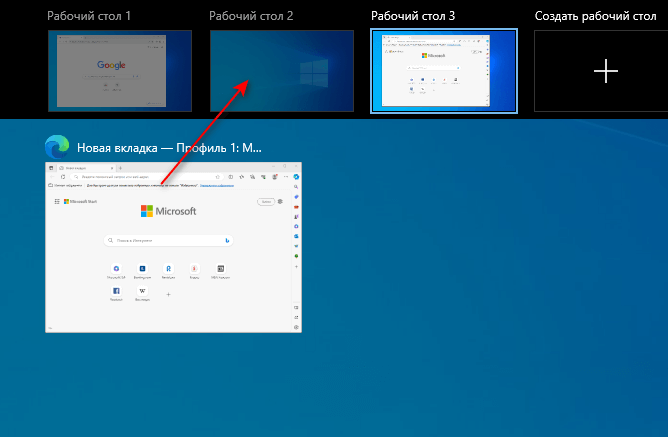
Task: Click the Рабочий стол 1 label text
Action: pos(89,16)
